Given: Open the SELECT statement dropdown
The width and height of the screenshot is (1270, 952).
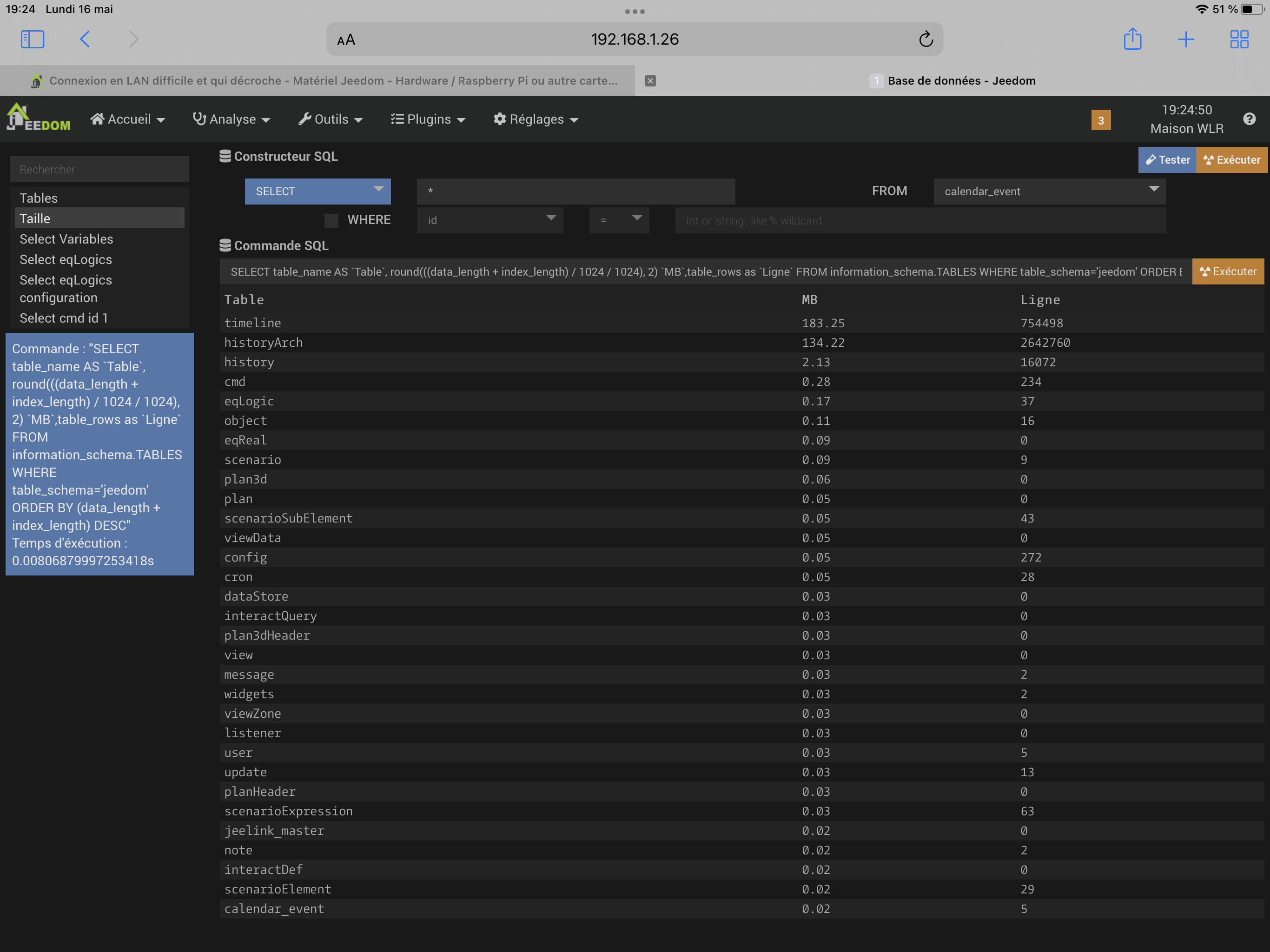Looking at the screenshot, I should coord(317,191).
